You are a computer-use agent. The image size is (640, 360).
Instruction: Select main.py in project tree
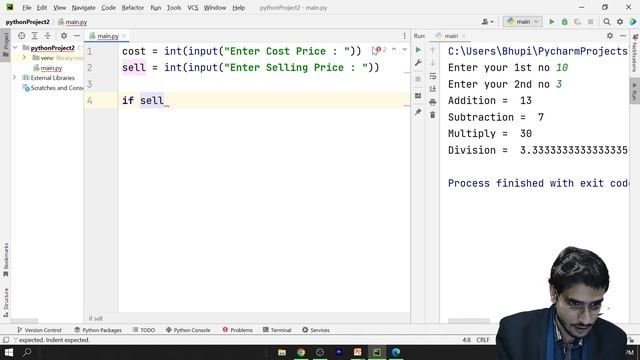(x=51, y=68)
